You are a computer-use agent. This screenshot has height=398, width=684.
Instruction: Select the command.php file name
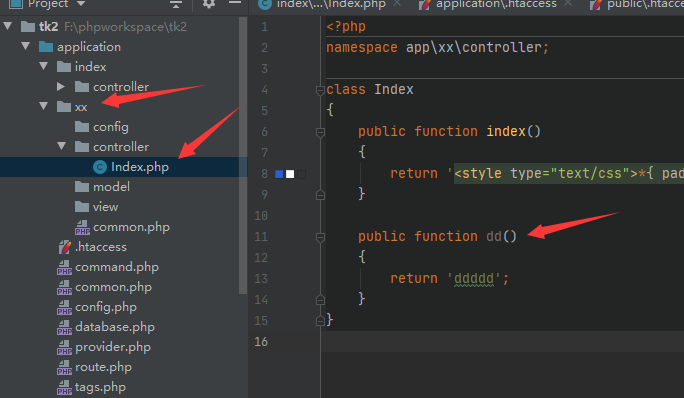coord(117,267)
